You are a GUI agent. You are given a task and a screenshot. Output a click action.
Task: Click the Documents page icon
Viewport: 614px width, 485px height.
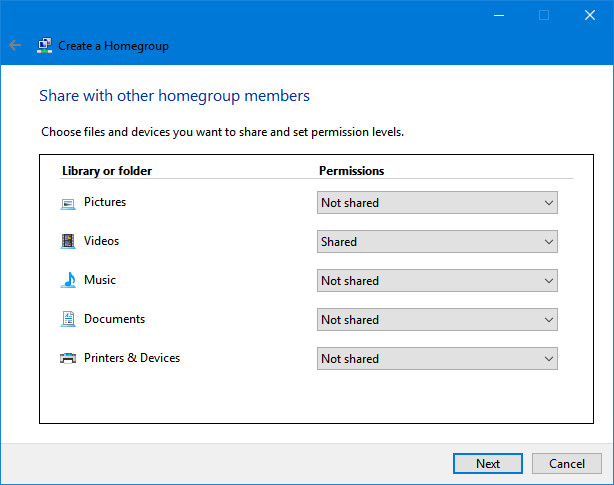click(68, 319)
